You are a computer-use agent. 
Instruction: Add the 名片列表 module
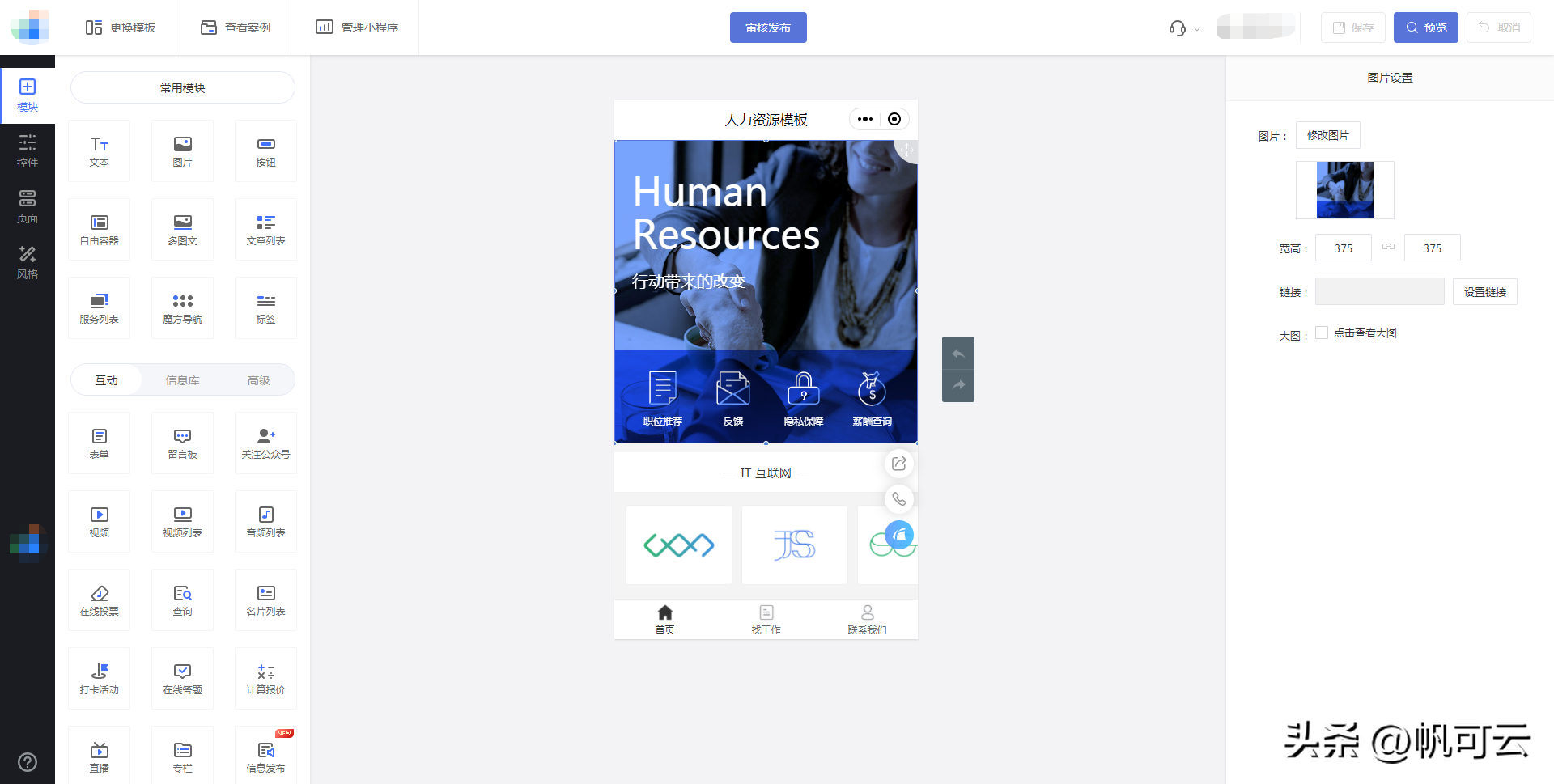tap(265, 600)
